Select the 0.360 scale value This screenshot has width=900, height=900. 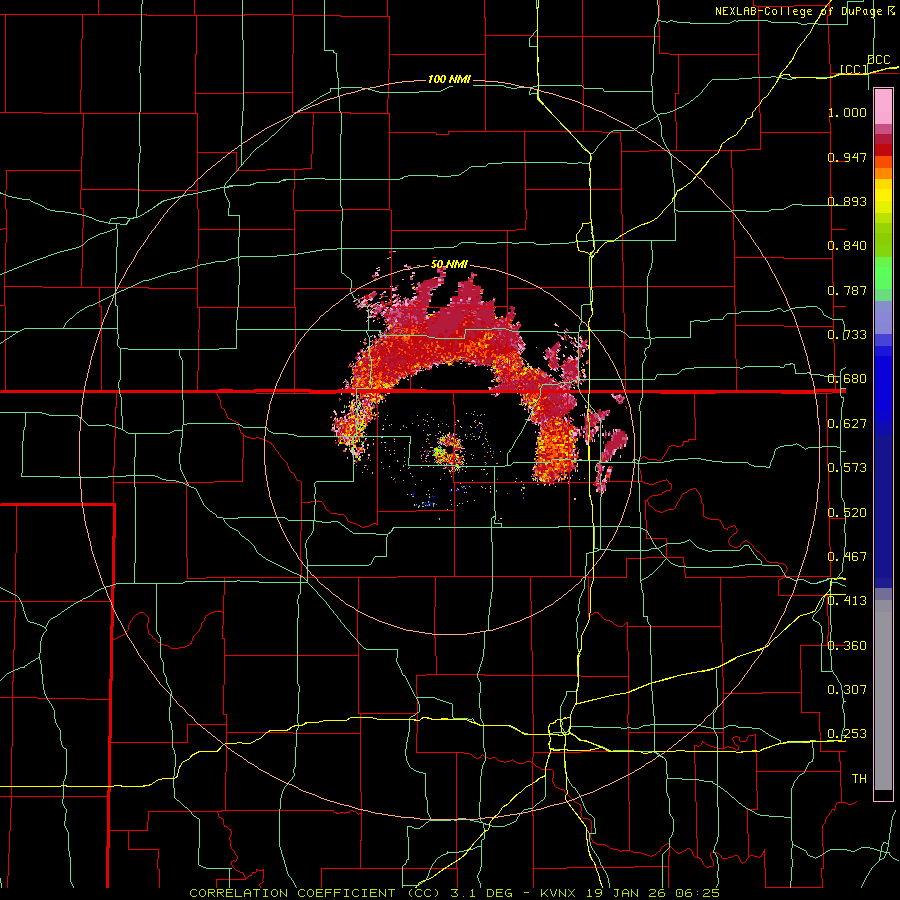847,646
